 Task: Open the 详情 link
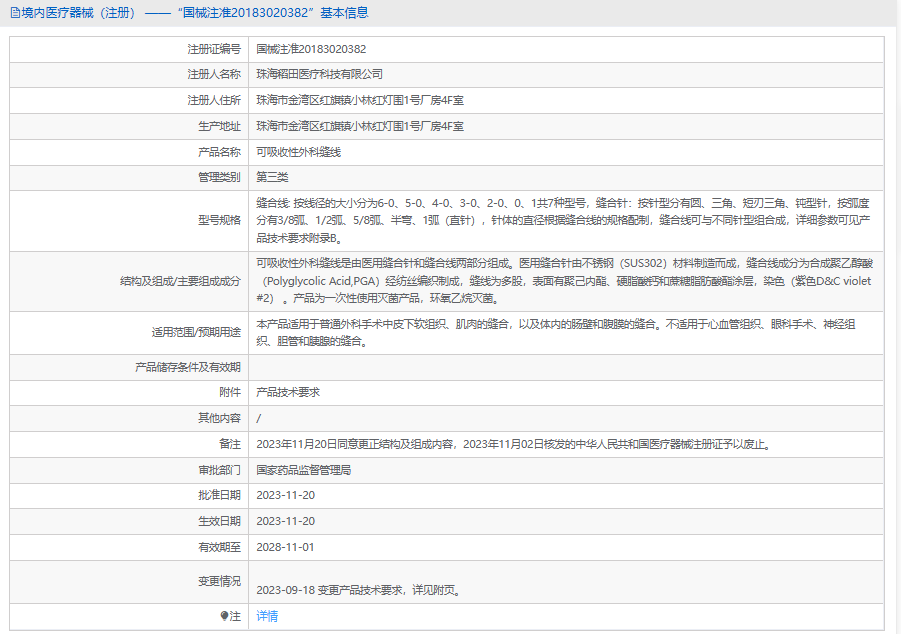pos(267,617)
